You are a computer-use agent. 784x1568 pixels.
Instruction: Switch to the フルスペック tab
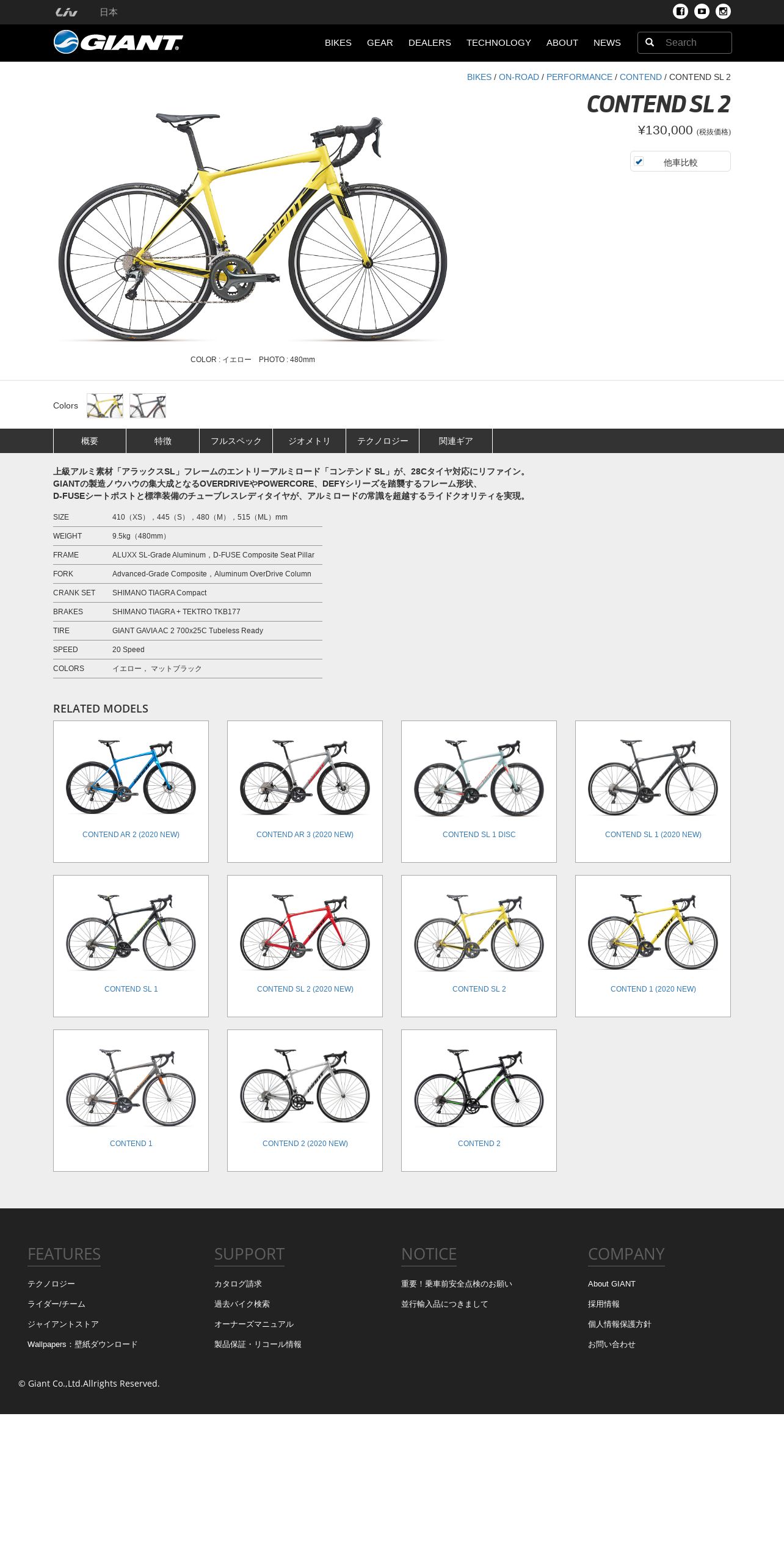point(236,441)
